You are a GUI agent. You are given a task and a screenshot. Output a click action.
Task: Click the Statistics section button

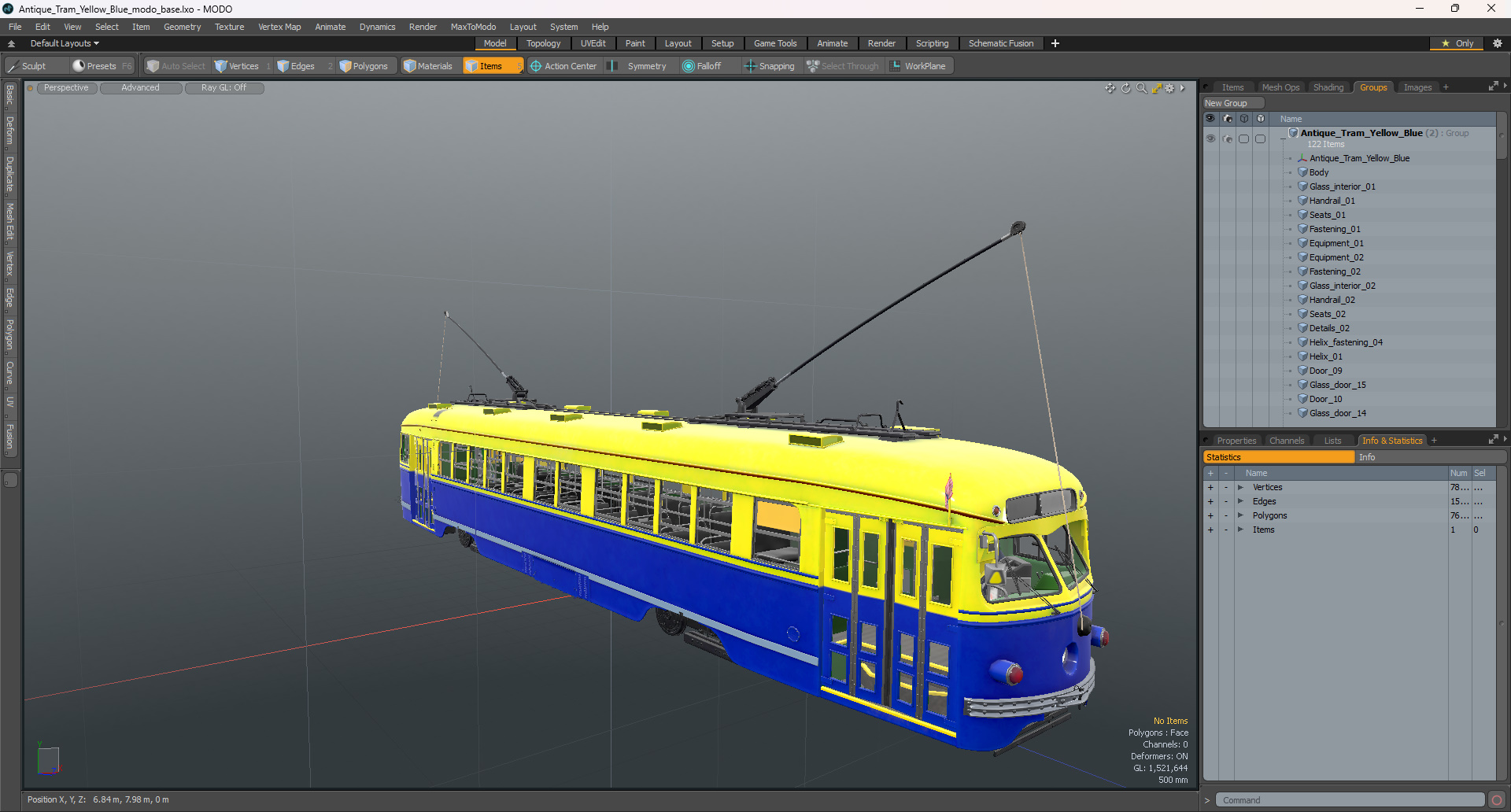click(1279, 457)
